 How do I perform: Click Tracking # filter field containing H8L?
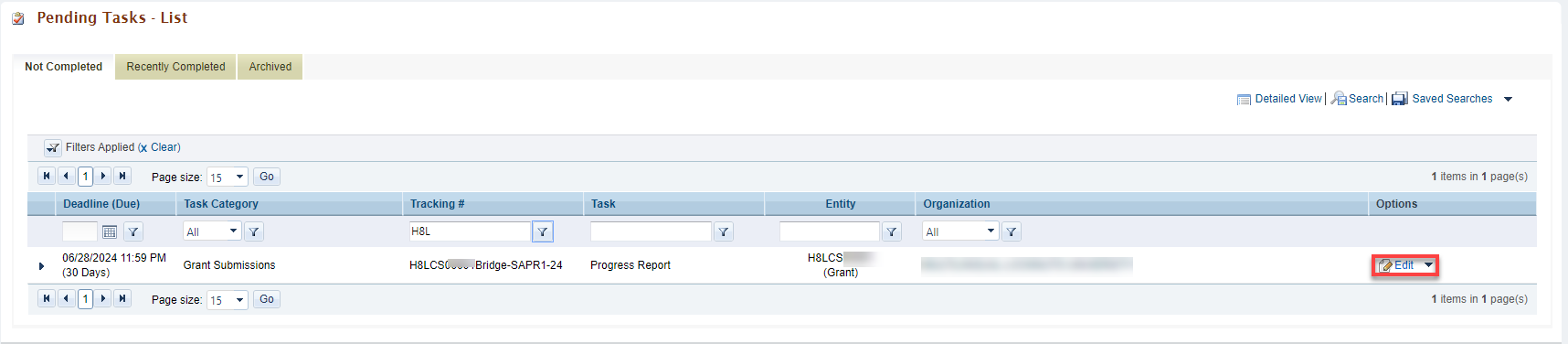pyautogui.click(x=470, y=231)
